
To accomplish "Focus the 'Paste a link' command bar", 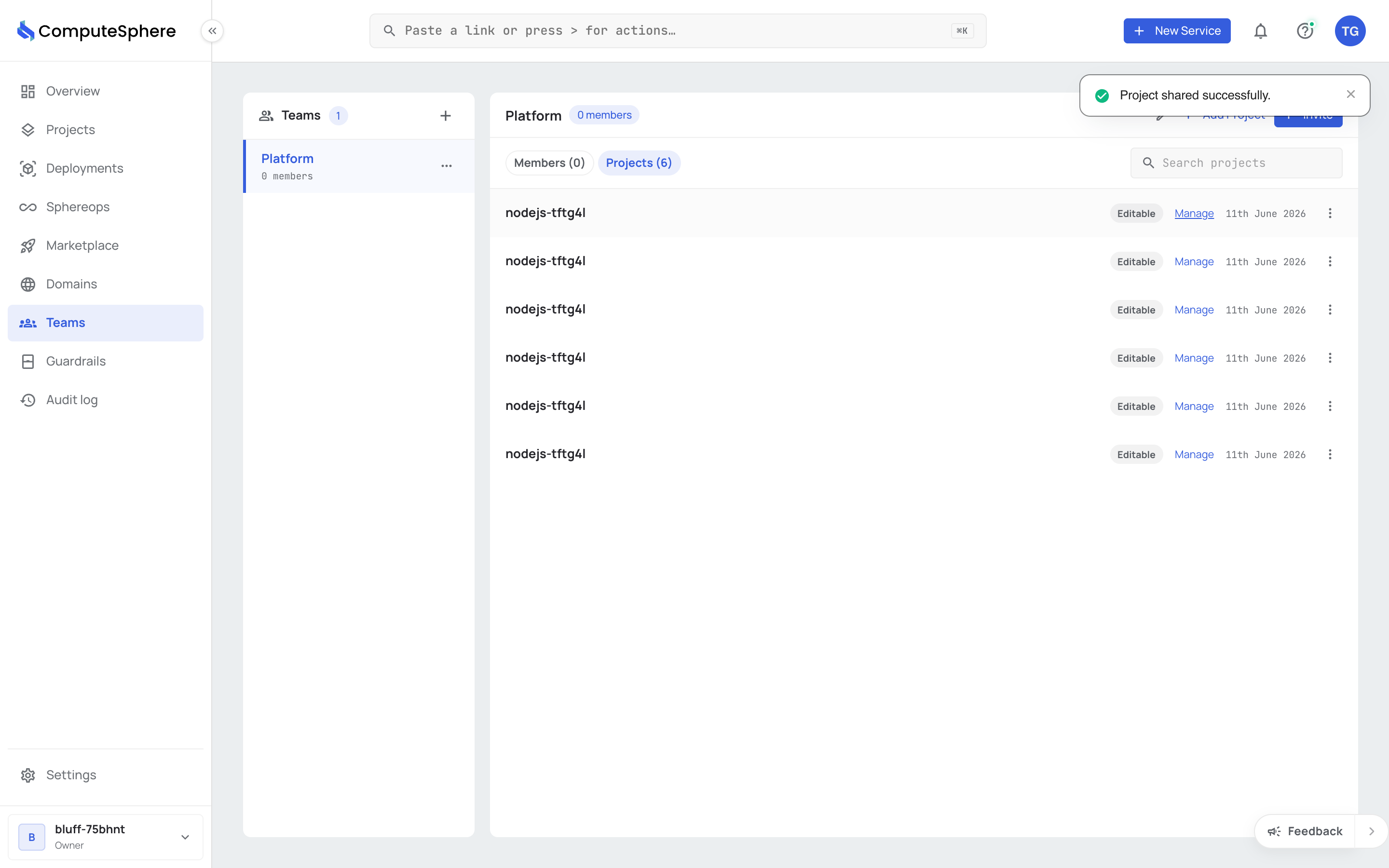I will [678, 31].
